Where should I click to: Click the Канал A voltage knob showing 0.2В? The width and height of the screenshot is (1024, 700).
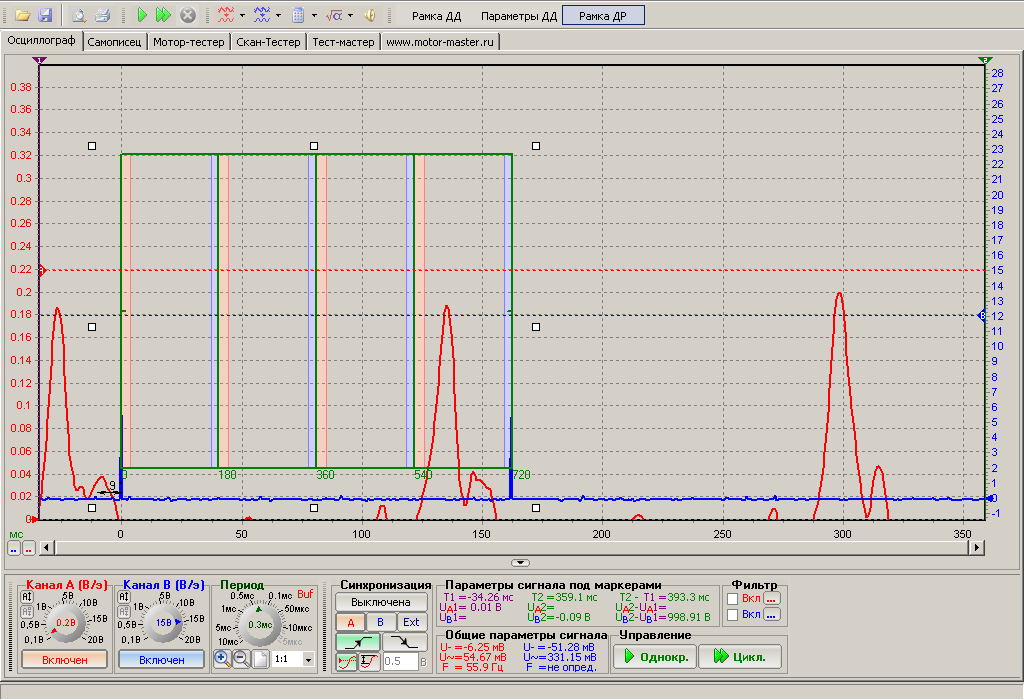65,623
